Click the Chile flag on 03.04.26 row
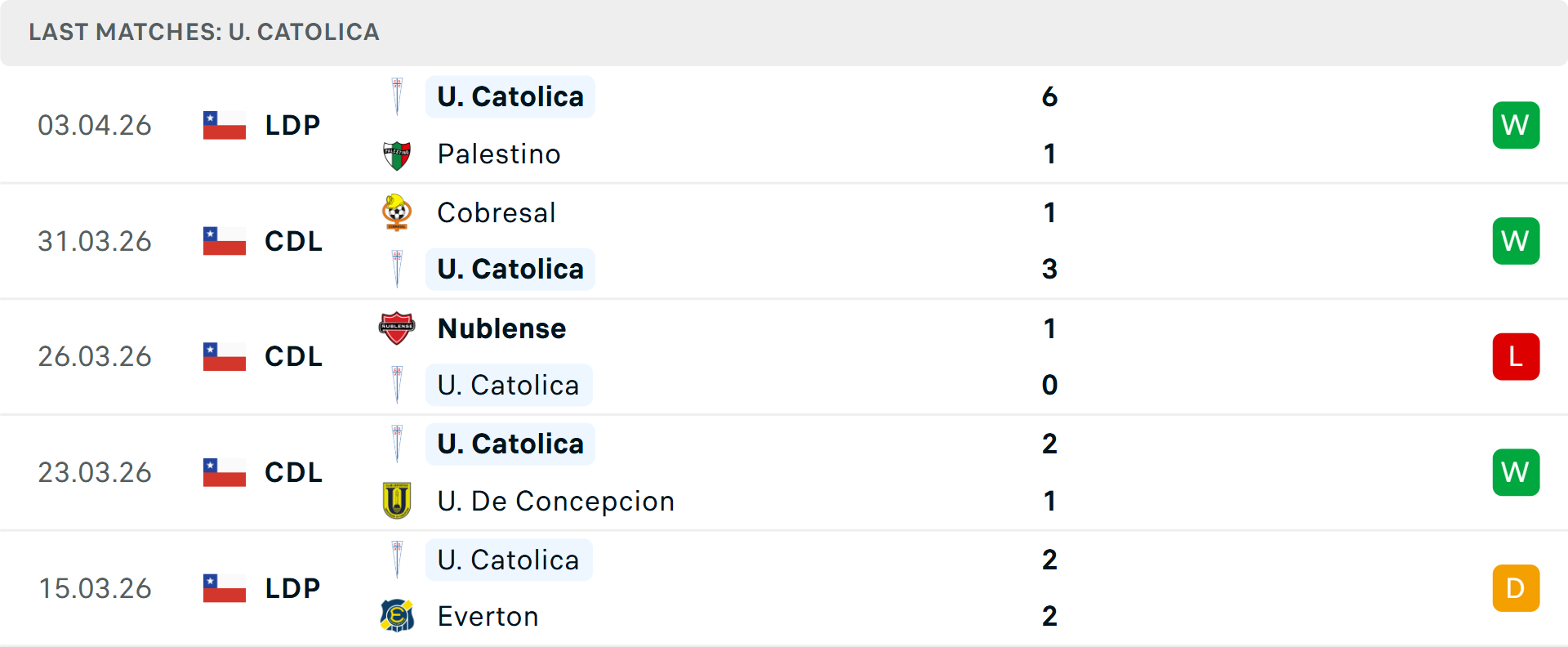The image size is (1568, 647). [225, 125]
